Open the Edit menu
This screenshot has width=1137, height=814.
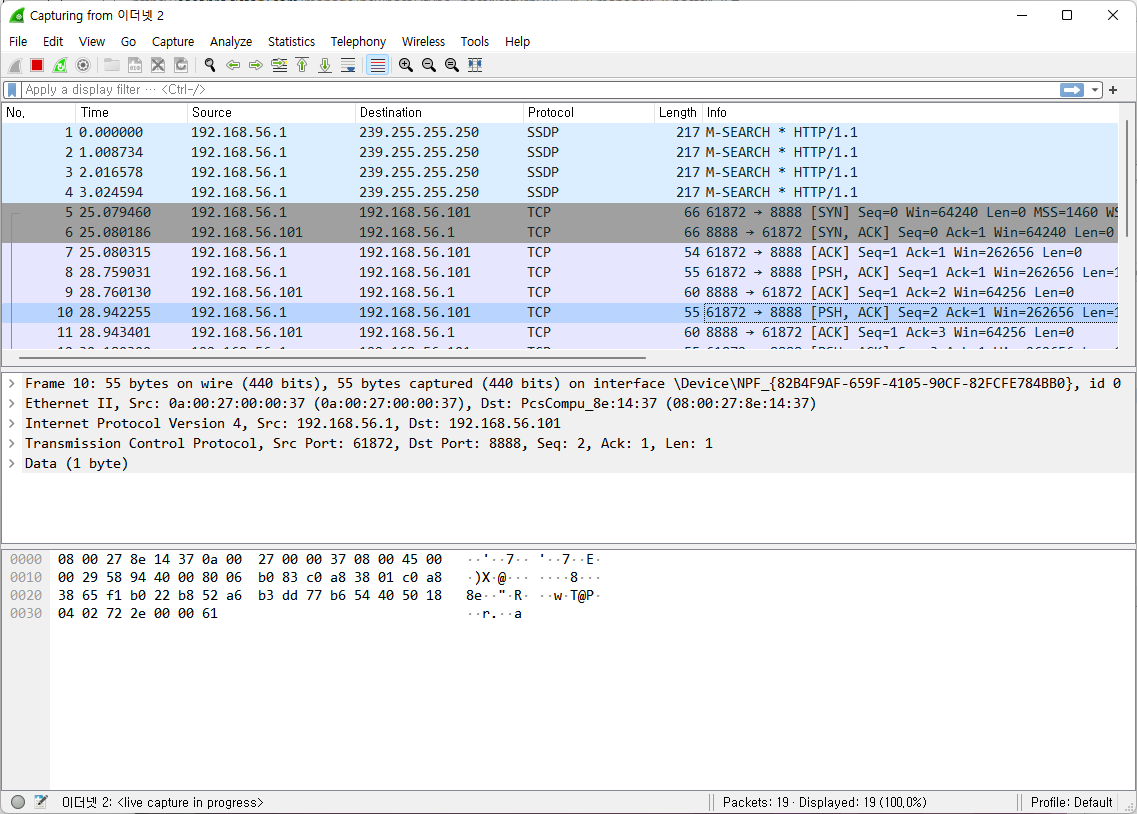[53, 41]
